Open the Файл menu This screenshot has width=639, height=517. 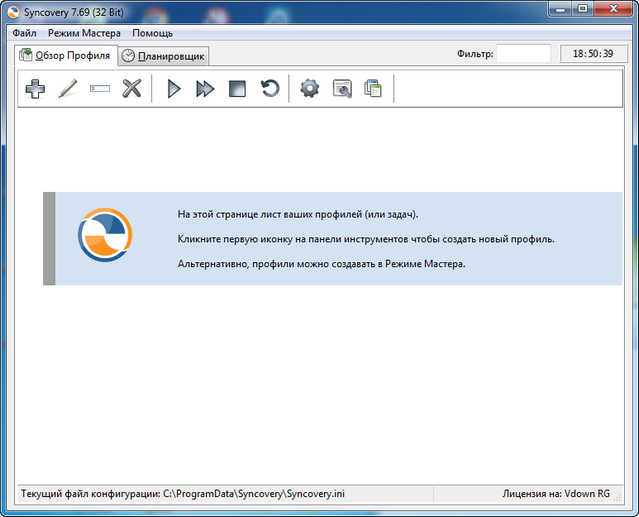pyautogui.click(x=24, y=33)
